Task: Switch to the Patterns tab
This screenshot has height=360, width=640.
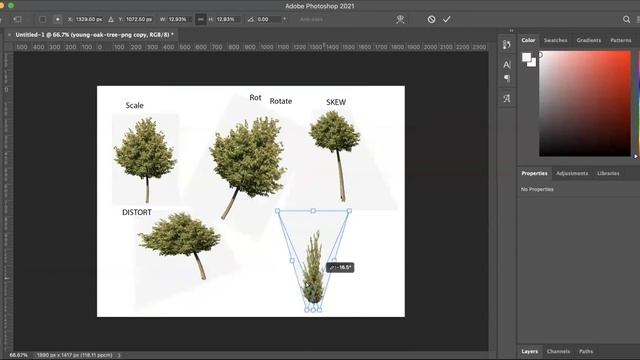Action: [x=620, y=40]
